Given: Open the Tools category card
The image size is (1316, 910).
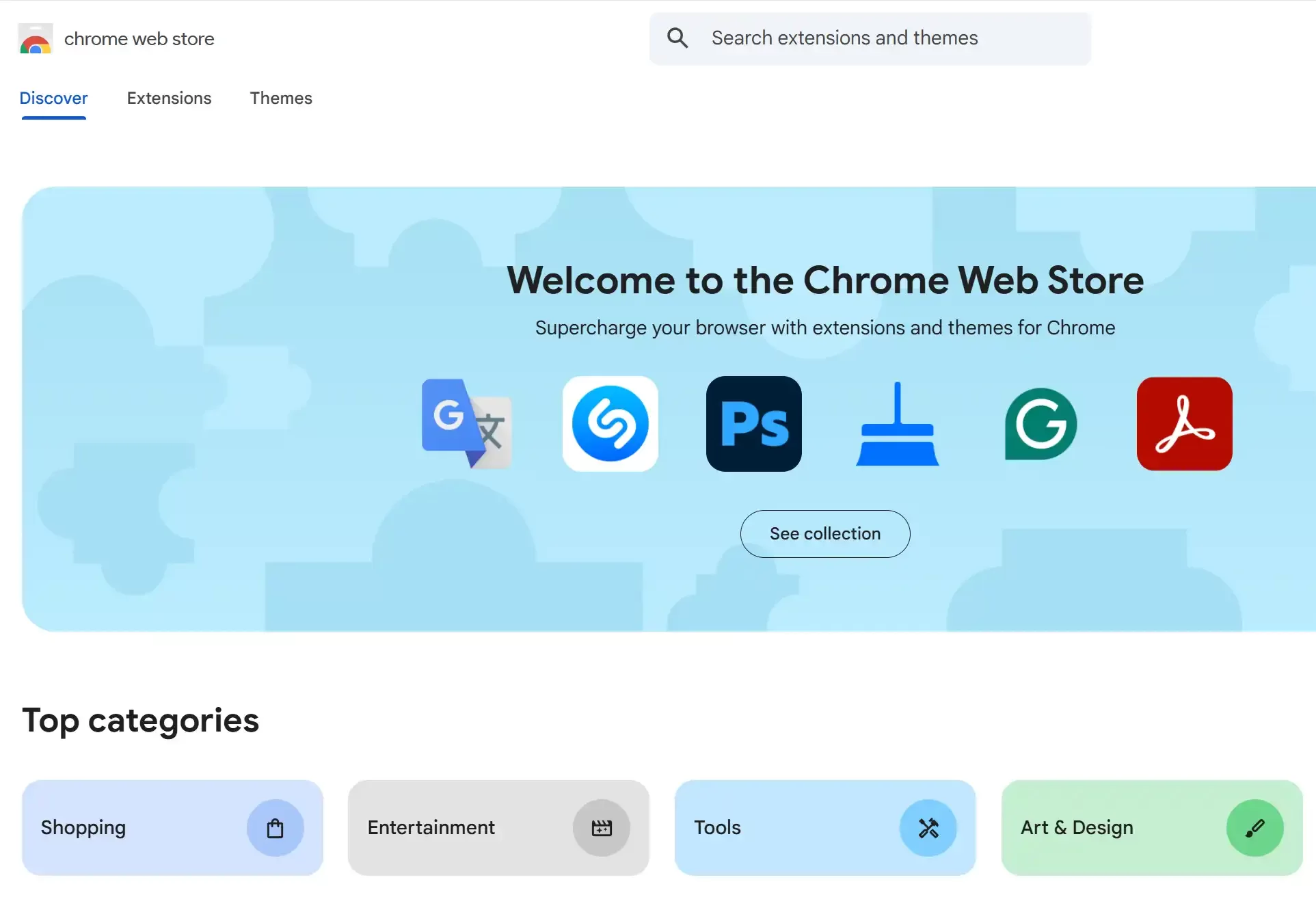Looking at the screenshot, I should (x=825, y=828).
